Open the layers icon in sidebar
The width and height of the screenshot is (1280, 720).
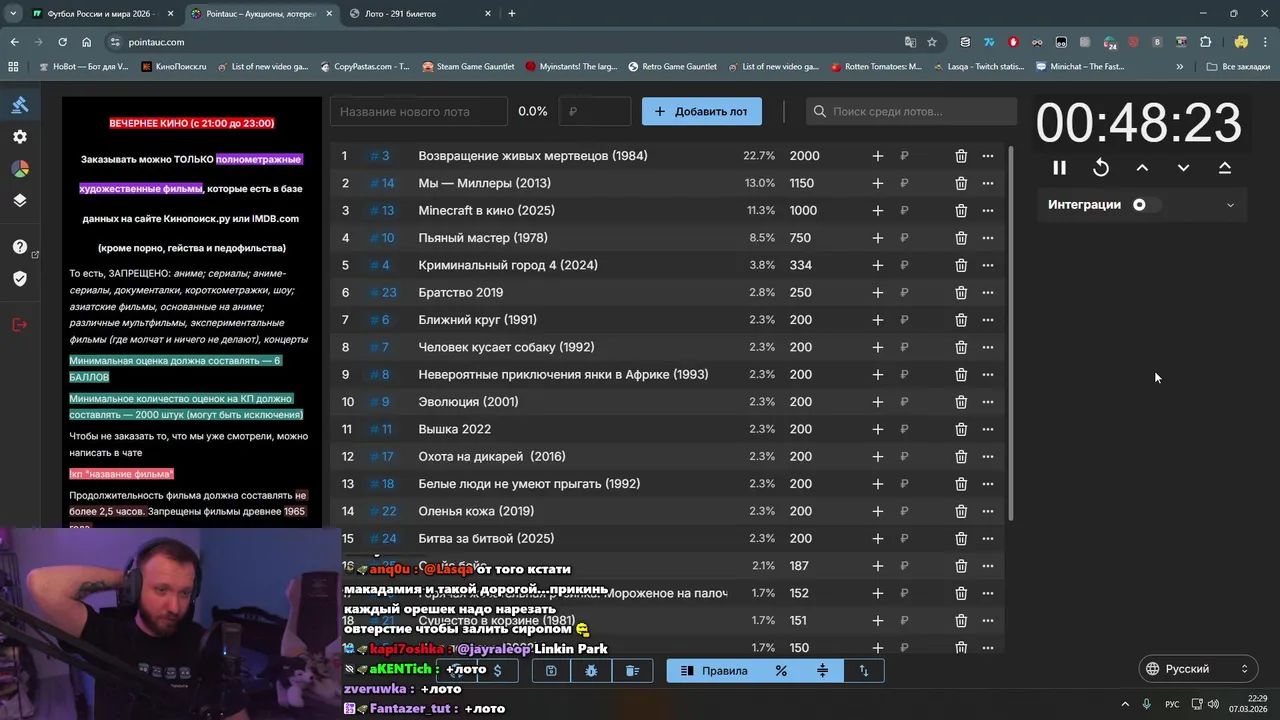(x=20, y=200)
